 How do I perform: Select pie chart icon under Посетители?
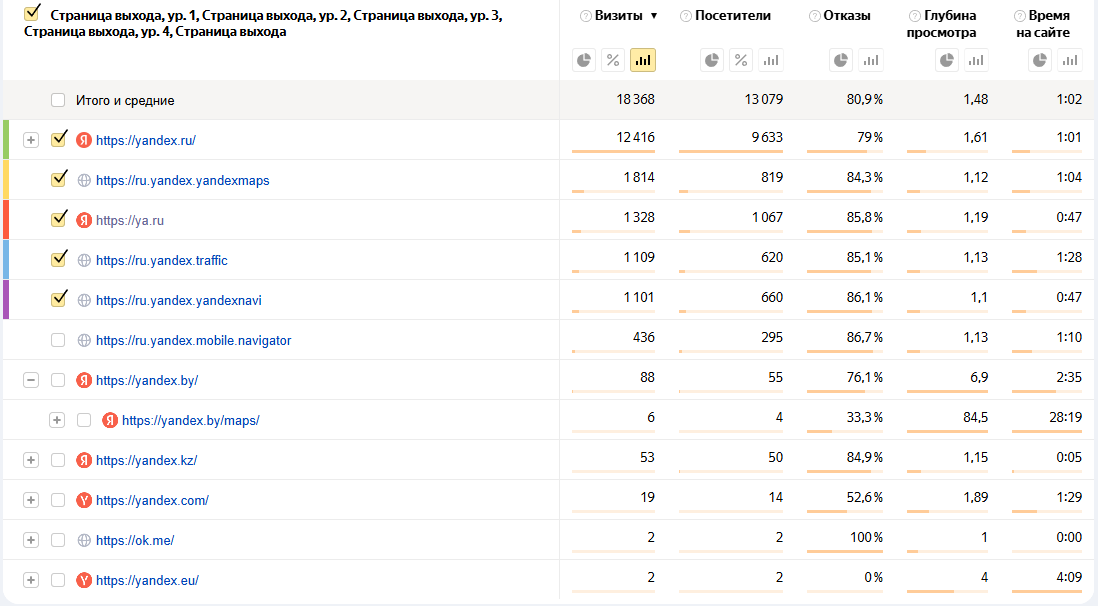711,60
